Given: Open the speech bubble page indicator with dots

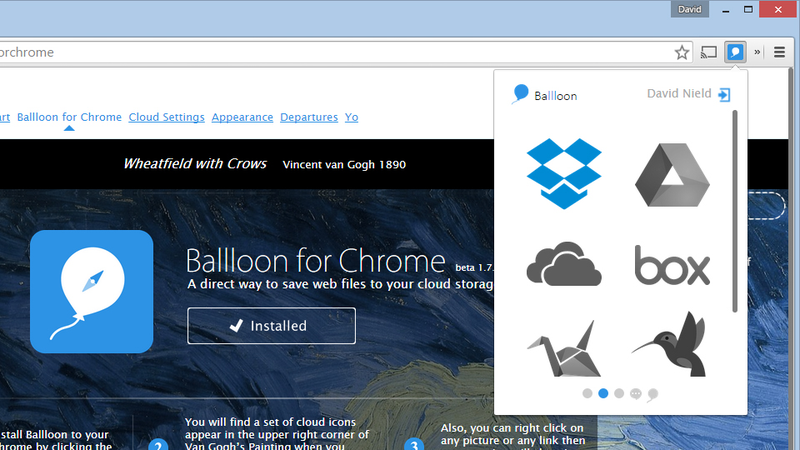Looking at the screenshot, I should click(635, 393).
